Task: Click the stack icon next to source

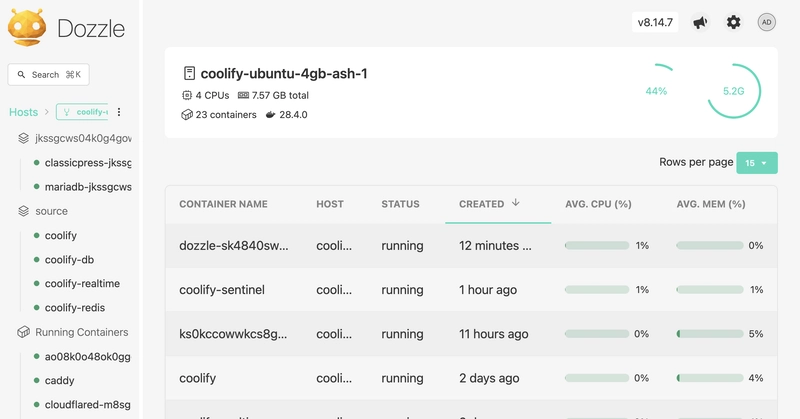Action: coord(24,211)
